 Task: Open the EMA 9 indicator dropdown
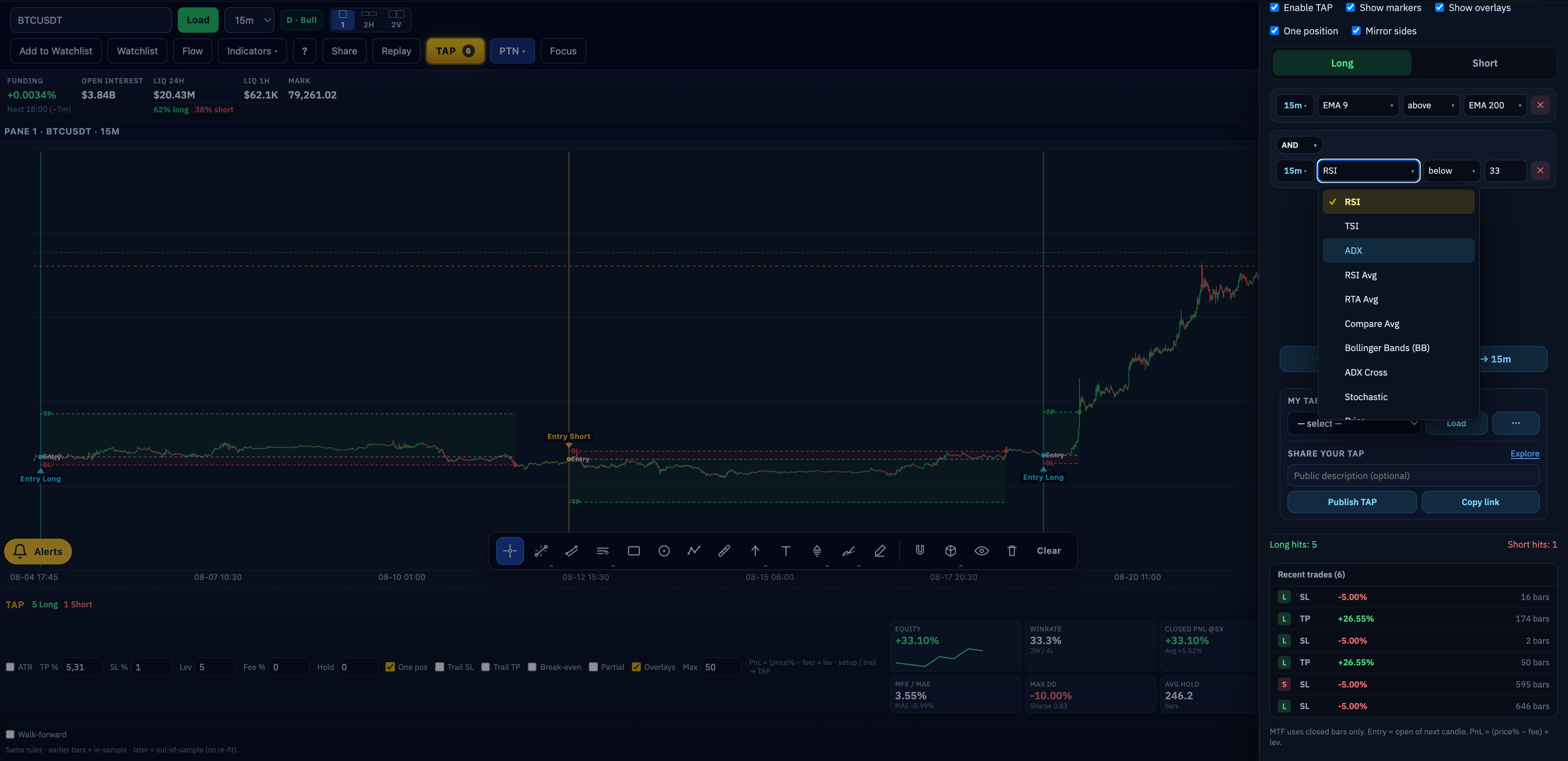(x=1357, y=105)
